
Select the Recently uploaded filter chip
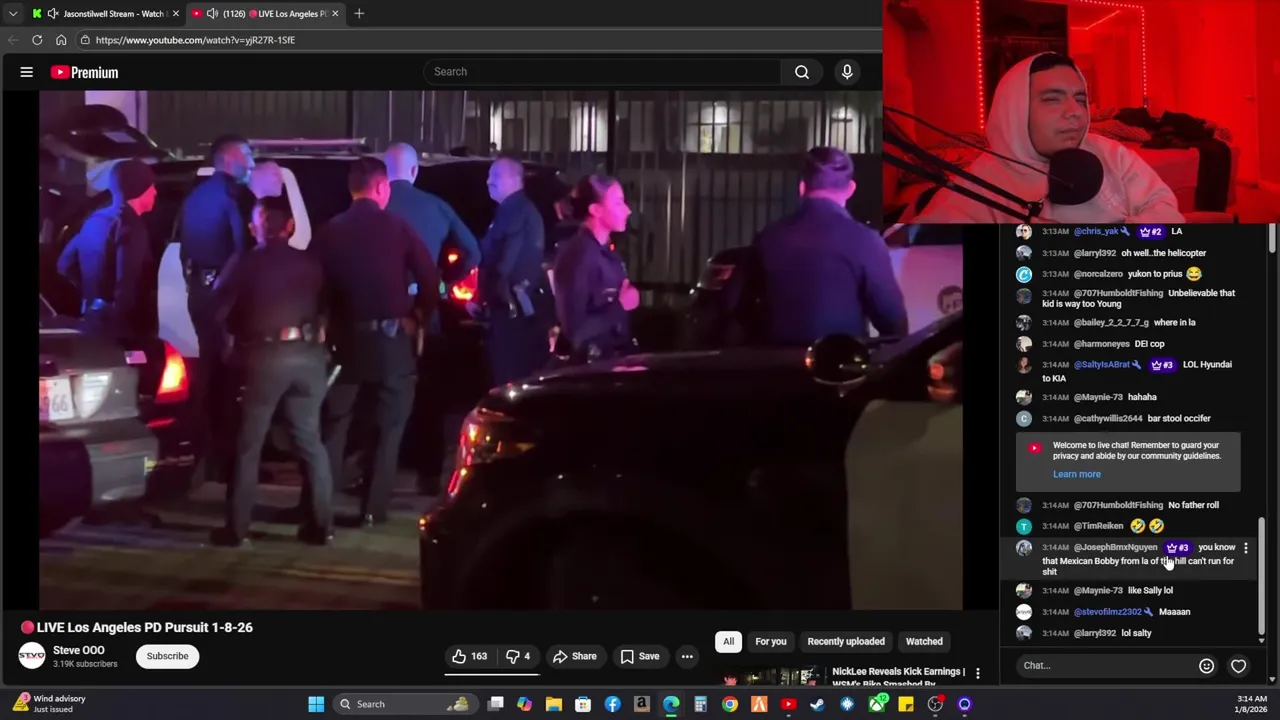pyautogui.click(x=846, y=641)
